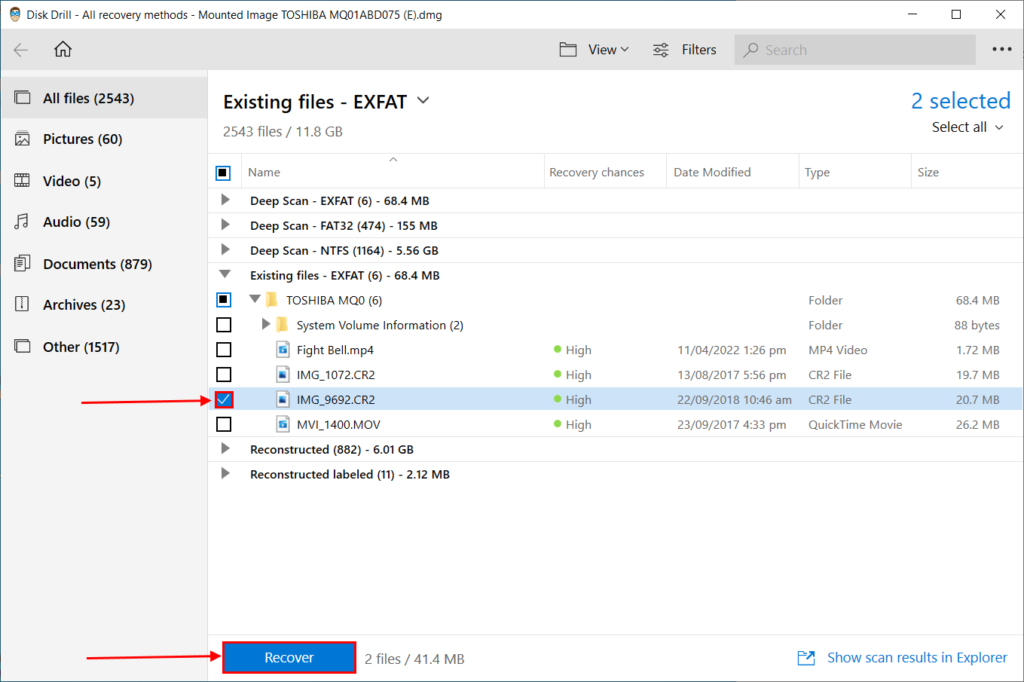1024x682 pixels.
Task: Check the Fight Bell.mp4 checkbox
Action: (x=224, y=349)
